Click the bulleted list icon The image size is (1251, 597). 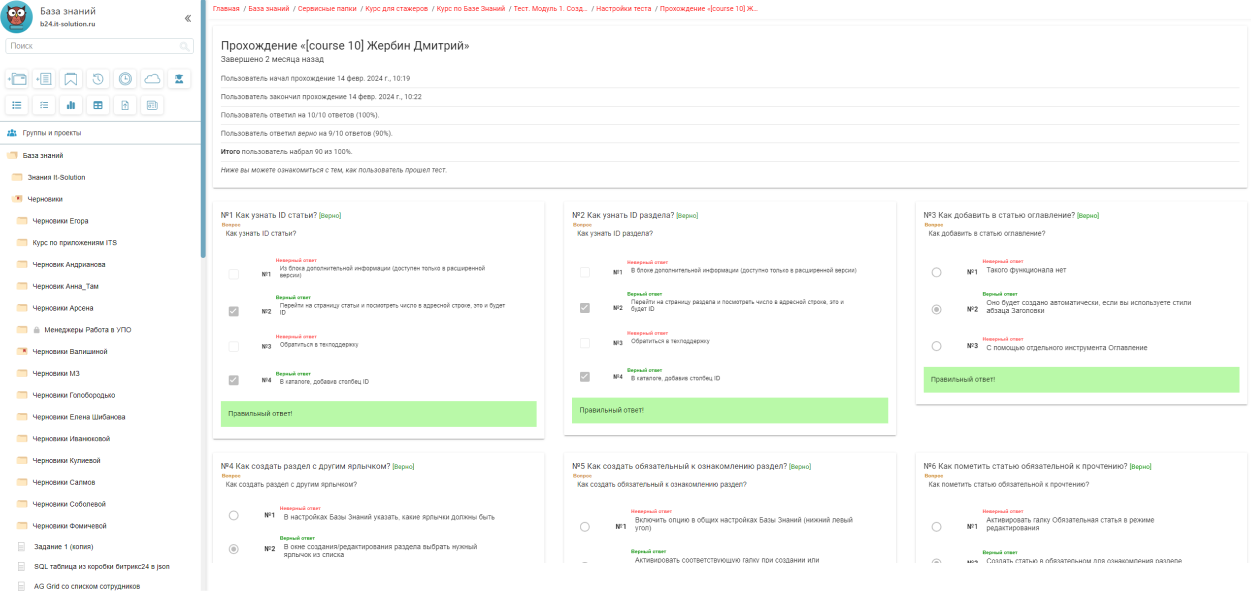pyautogui.click(x=17, y=105)
